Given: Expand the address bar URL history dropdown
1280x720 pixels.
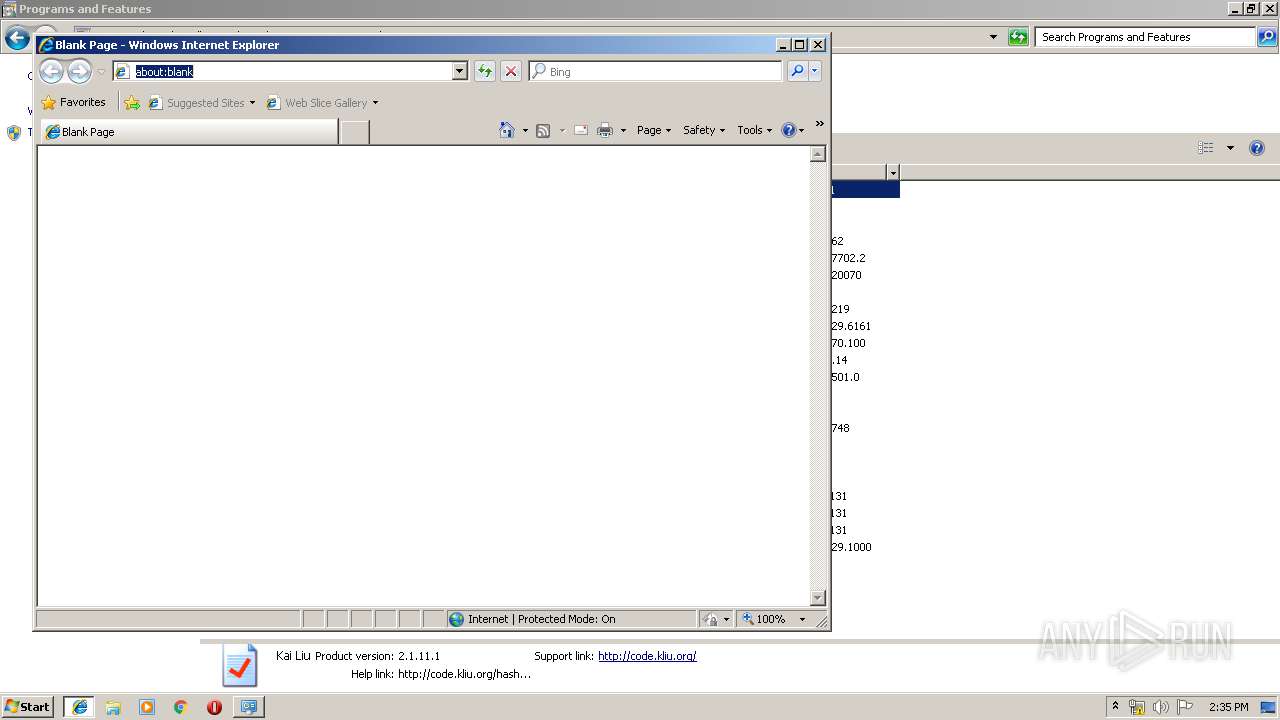Looking at the screenshot, I should pyautogui.click(x=460, y=71).
